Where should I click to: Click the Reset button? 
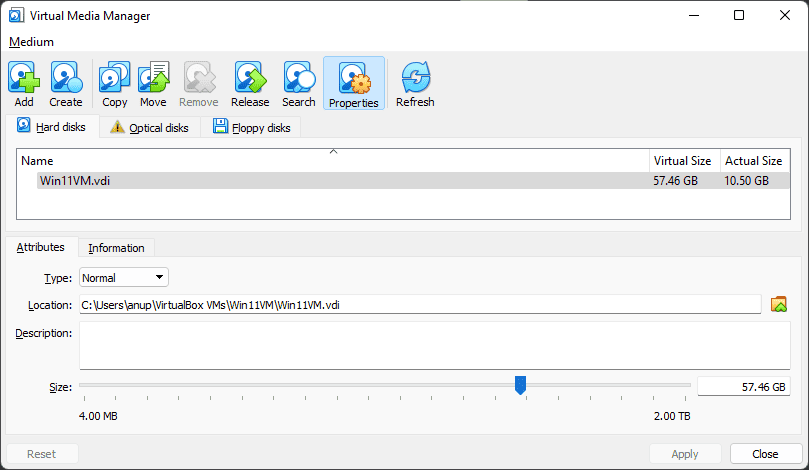[42, 453]
